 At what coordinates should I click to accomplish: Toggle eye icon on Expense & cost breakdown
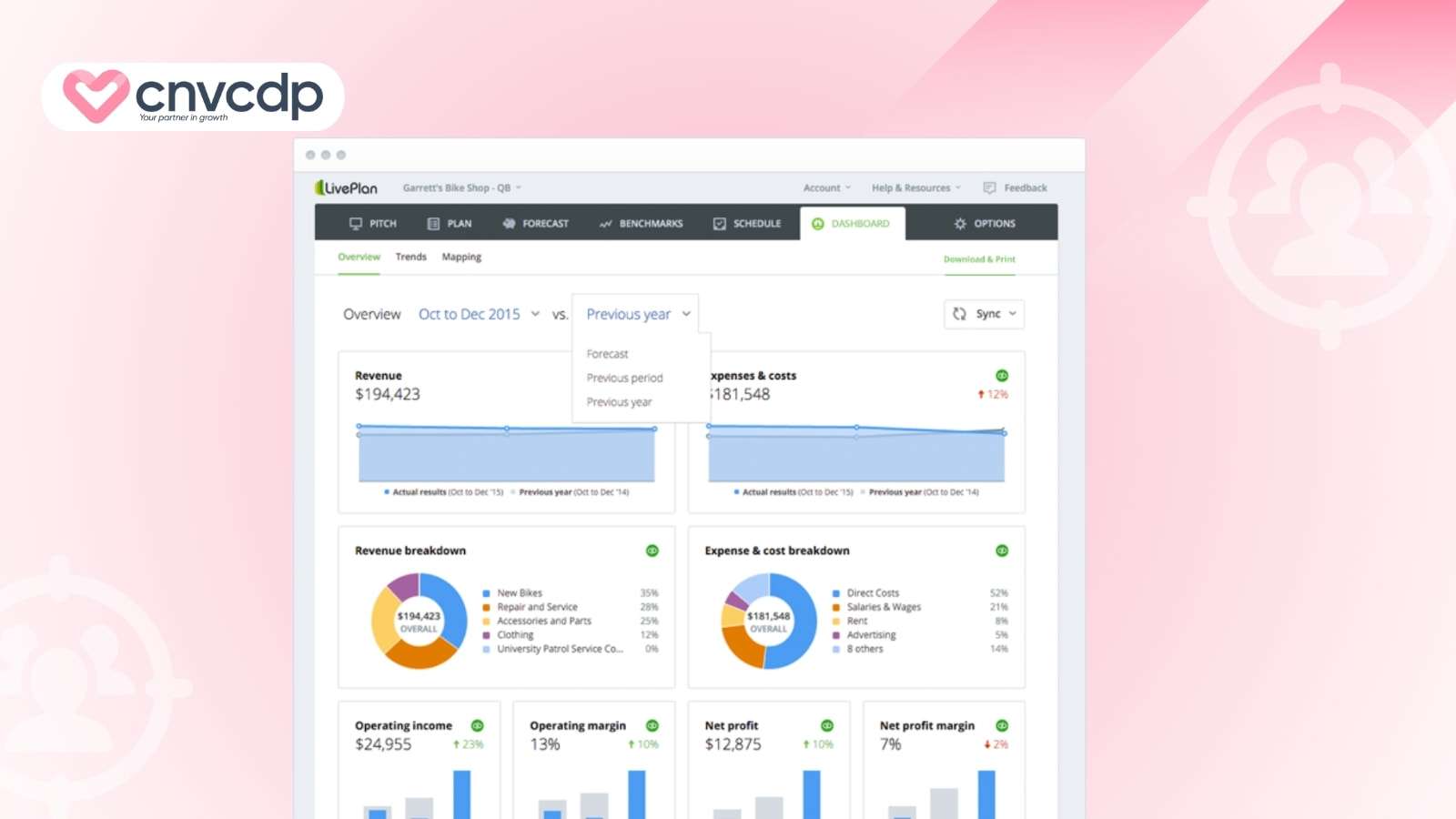click(x=1001, y=551)
